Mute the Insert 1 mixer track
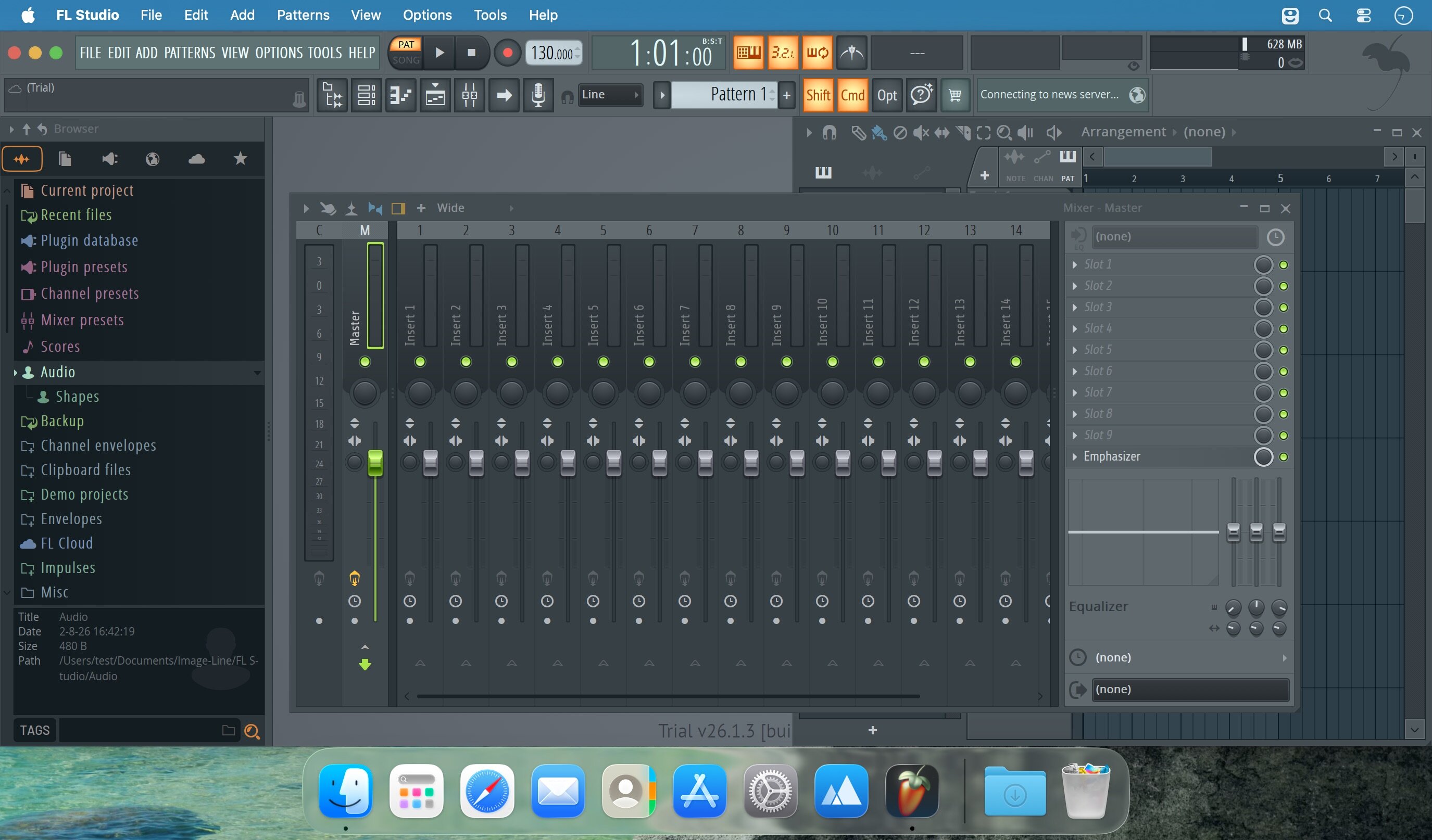This screenshot has width=1432, height=840. click(420, 362)
